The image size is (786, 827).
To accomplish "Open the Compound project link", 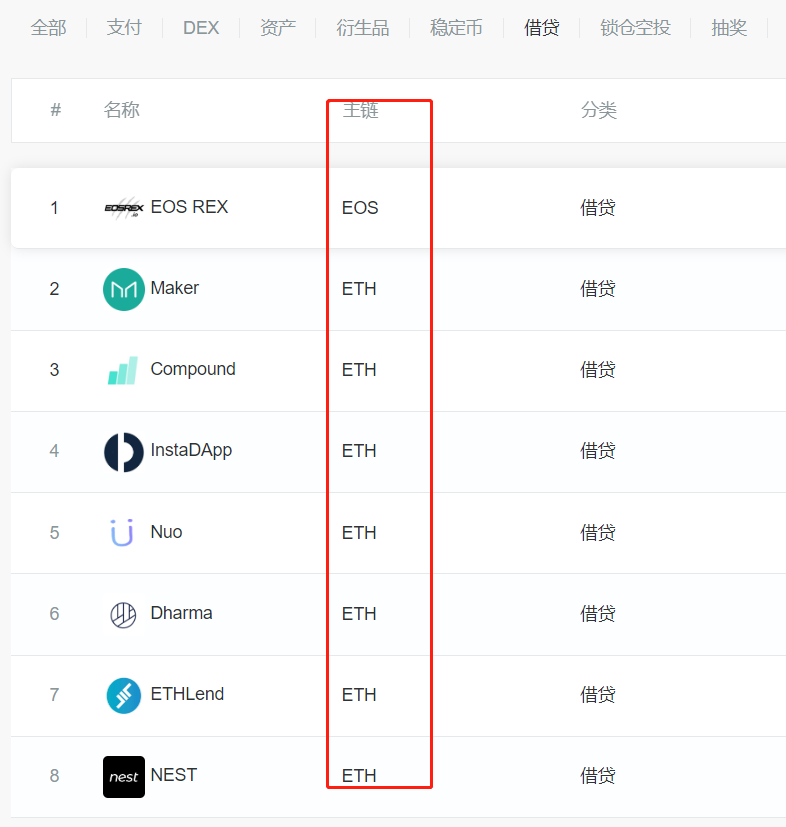I will coord(193,369).
